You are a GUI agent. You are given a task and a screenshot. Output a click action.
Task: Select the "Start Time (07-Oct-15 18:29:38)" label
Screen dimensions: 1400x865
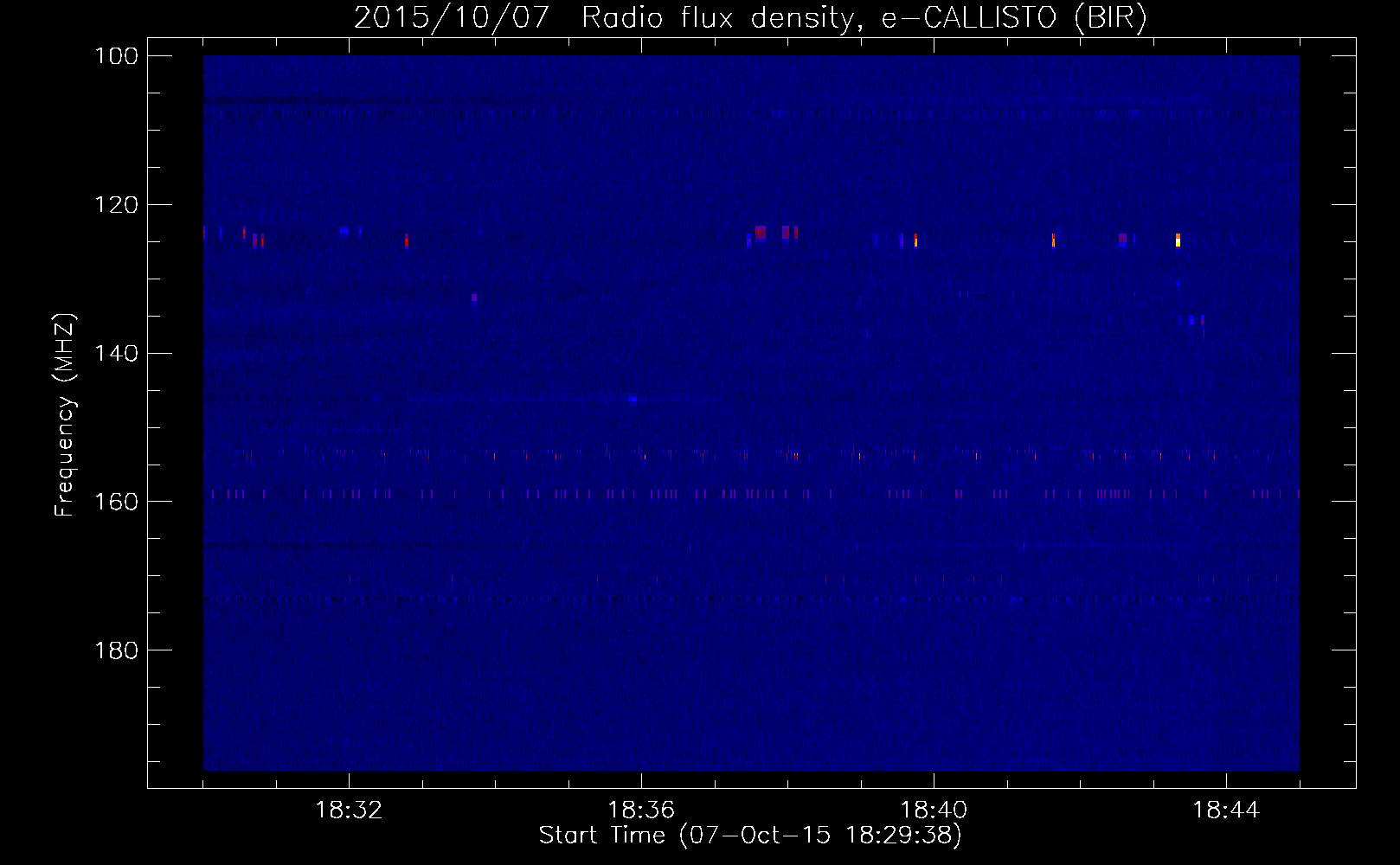(750, 836)
